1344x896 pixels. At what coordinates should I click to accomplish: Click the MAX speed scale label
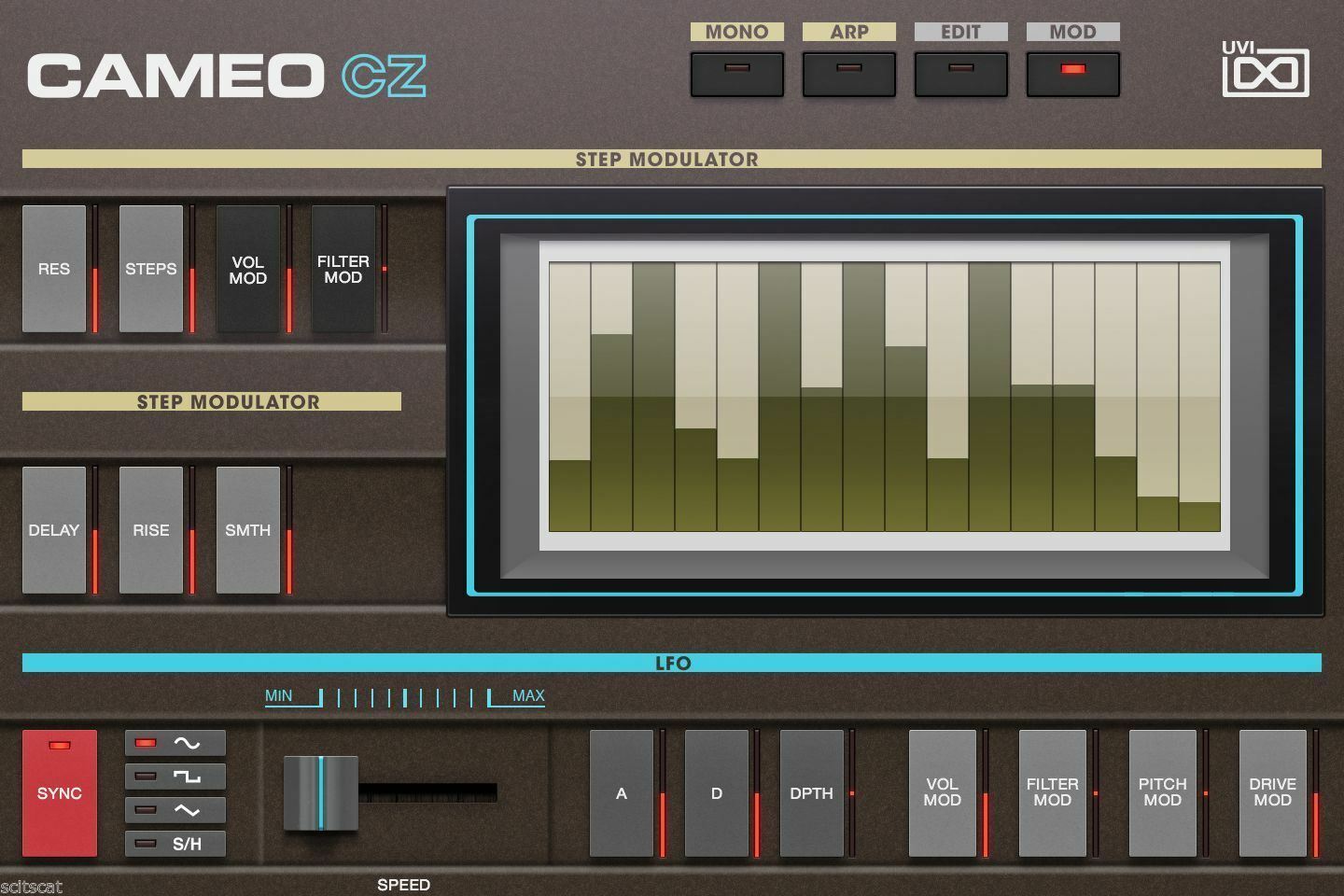coord(528,696)
